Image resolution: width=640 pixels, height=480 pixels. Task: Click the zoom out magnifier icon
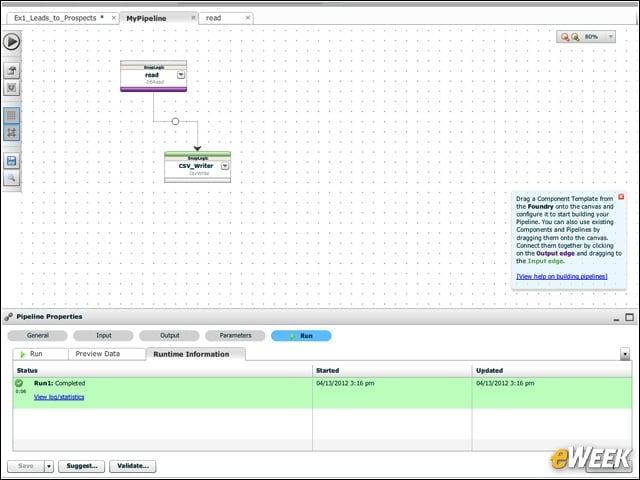[x=565, y=37]
